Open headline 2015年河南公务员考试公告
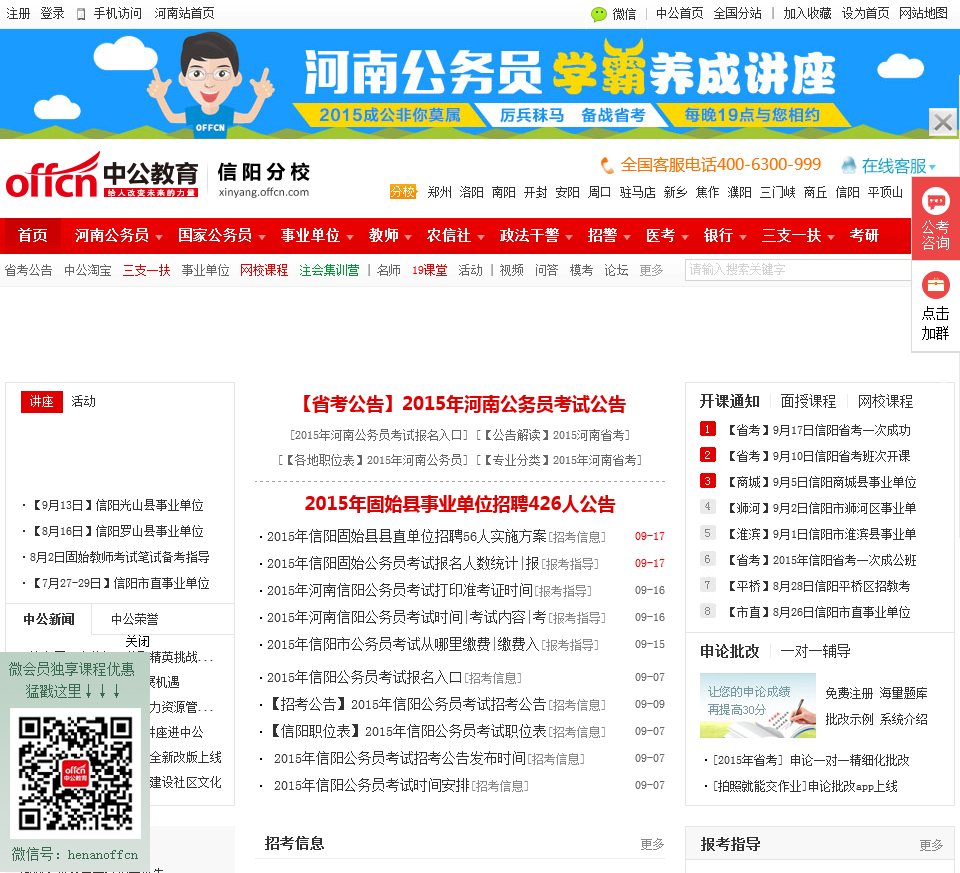 (463, 404)
